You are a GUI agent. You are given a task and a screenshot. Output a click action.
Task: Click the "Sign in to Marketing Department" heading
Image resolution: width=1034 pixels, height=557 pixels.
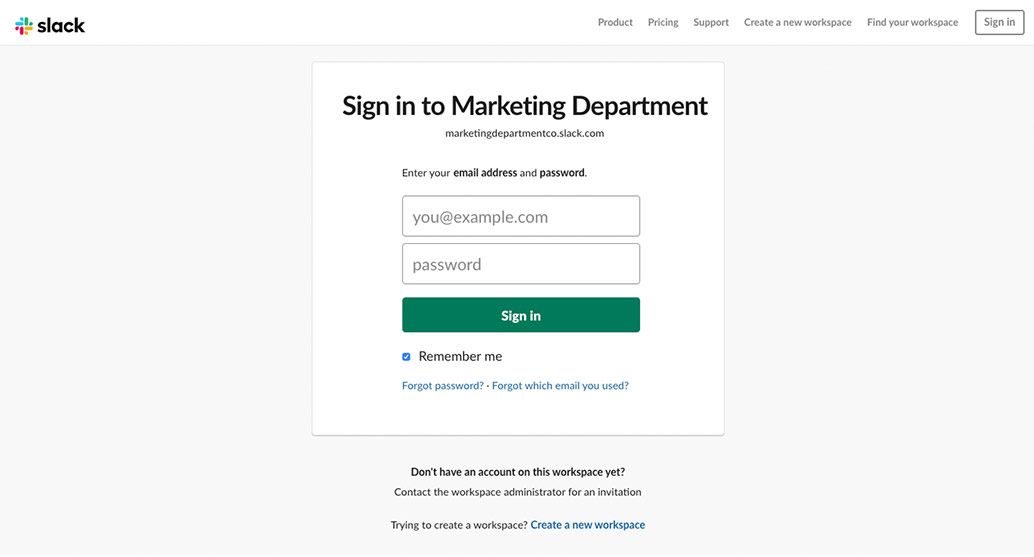pyautogui.click(x=524, y=105)
